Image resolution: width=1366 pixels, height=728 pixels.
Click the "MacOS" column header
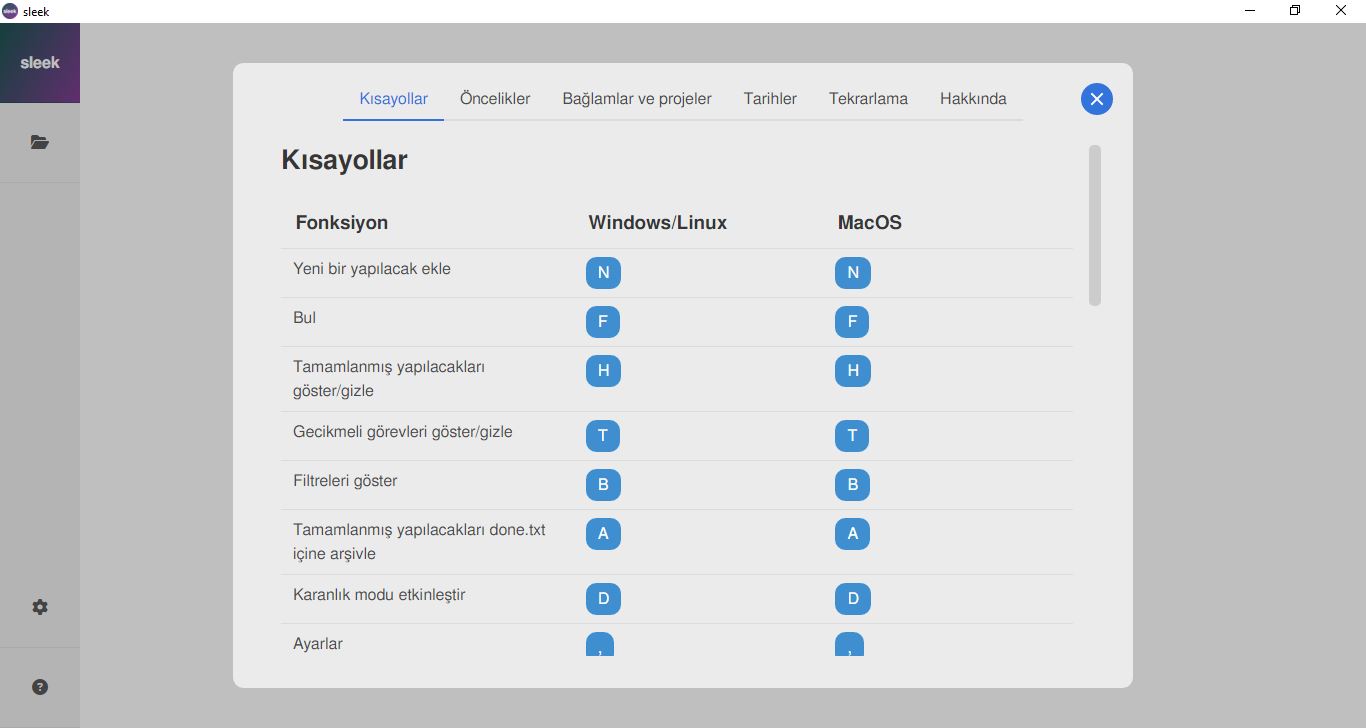870,223
